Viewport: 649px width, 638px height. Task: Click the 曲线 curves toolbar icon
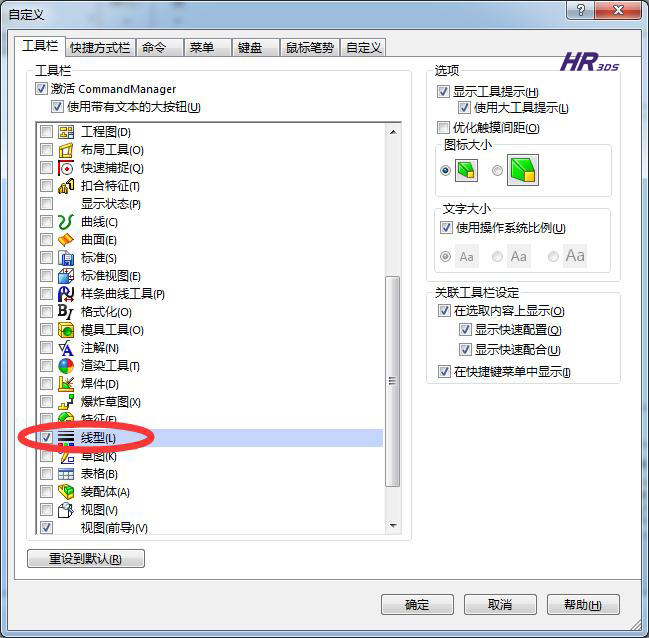click(66, 222)
